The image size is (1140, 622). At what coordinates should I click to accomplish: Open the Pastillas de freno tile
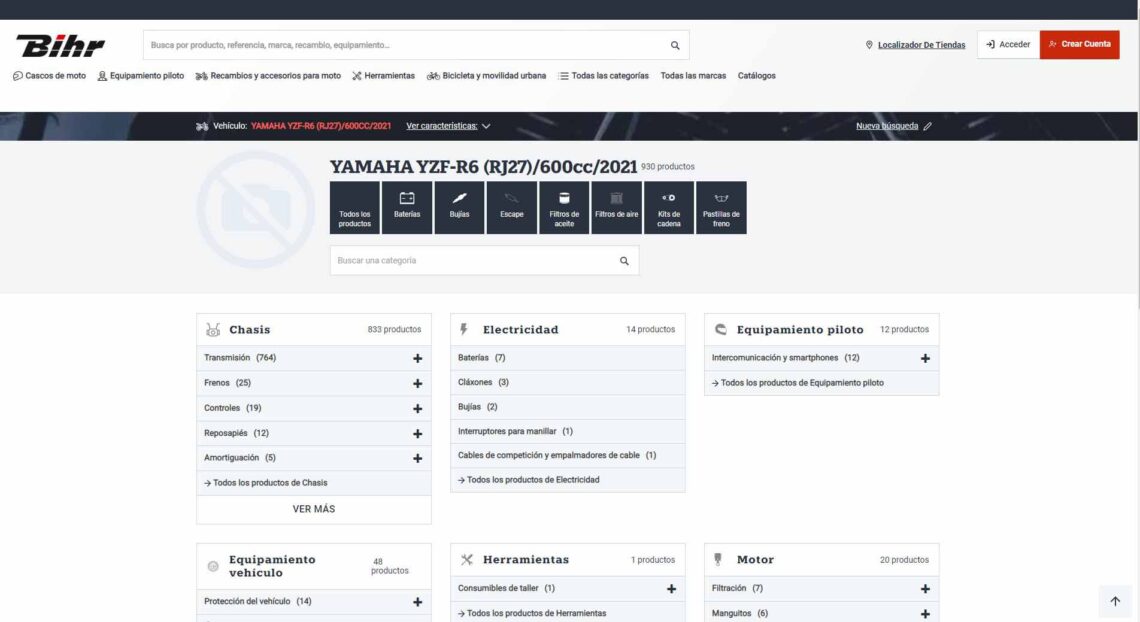click(721, 207)
